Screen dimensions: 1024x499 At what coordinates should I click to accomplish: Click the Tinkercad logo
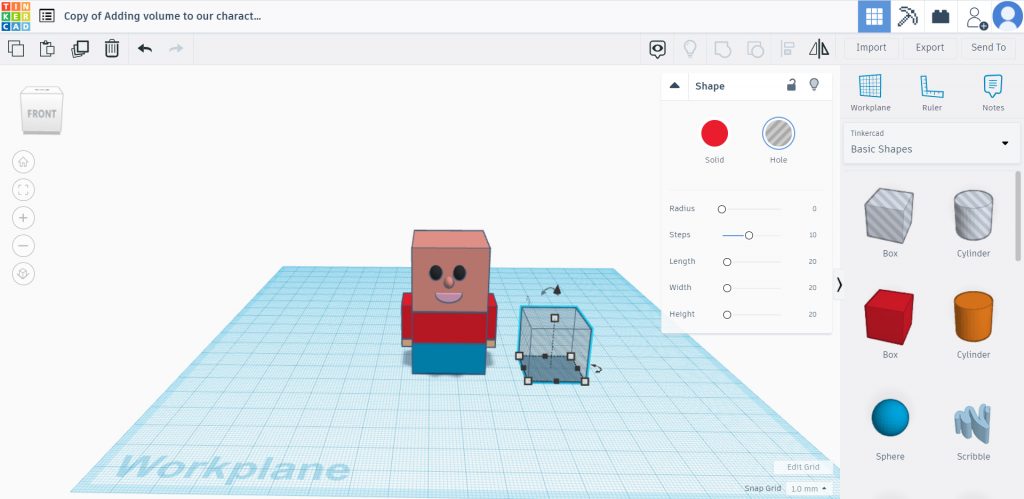[x=15, y=16]
